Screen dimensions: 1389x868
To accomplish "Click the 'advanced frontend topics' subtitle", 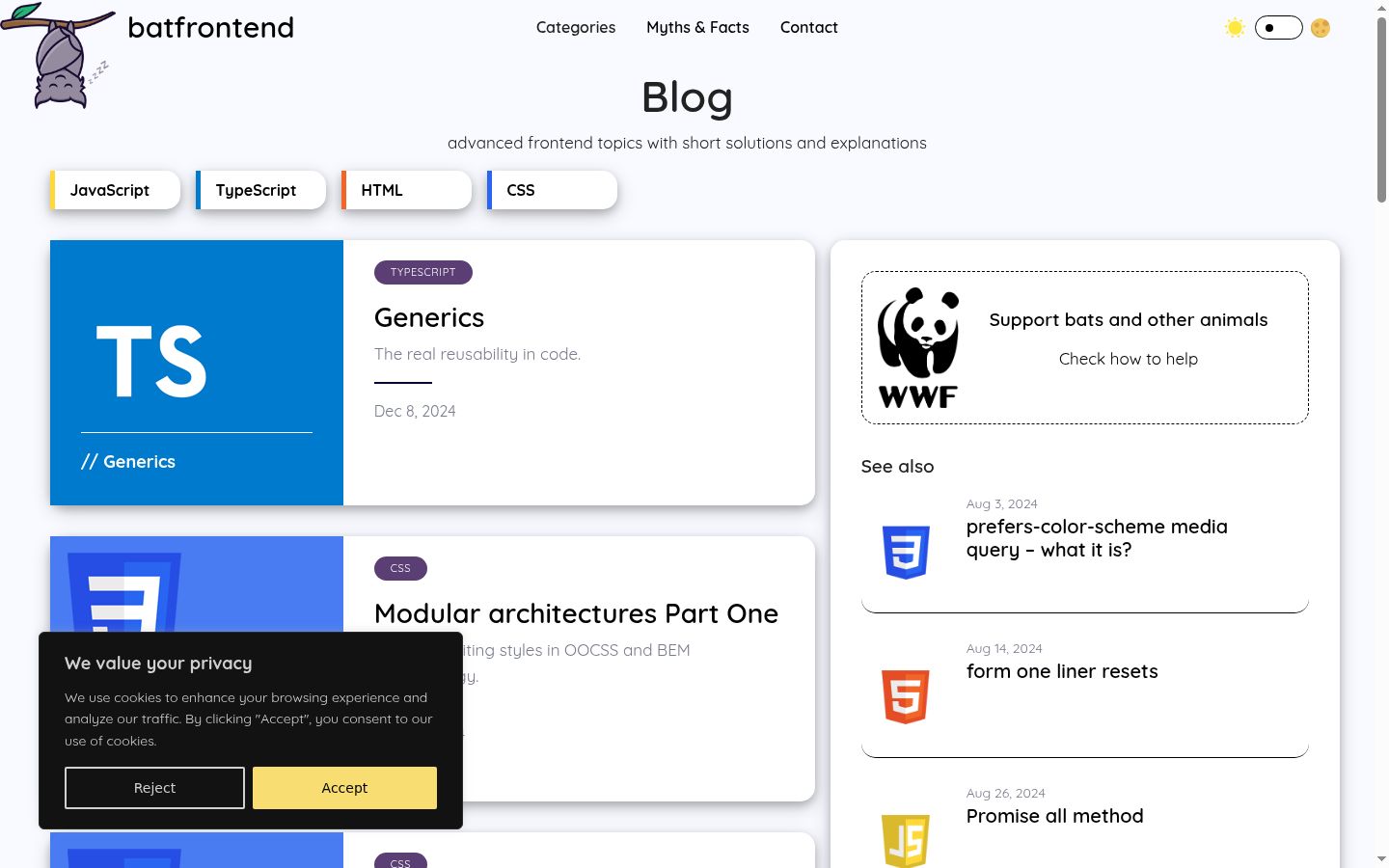I will 687,143.
